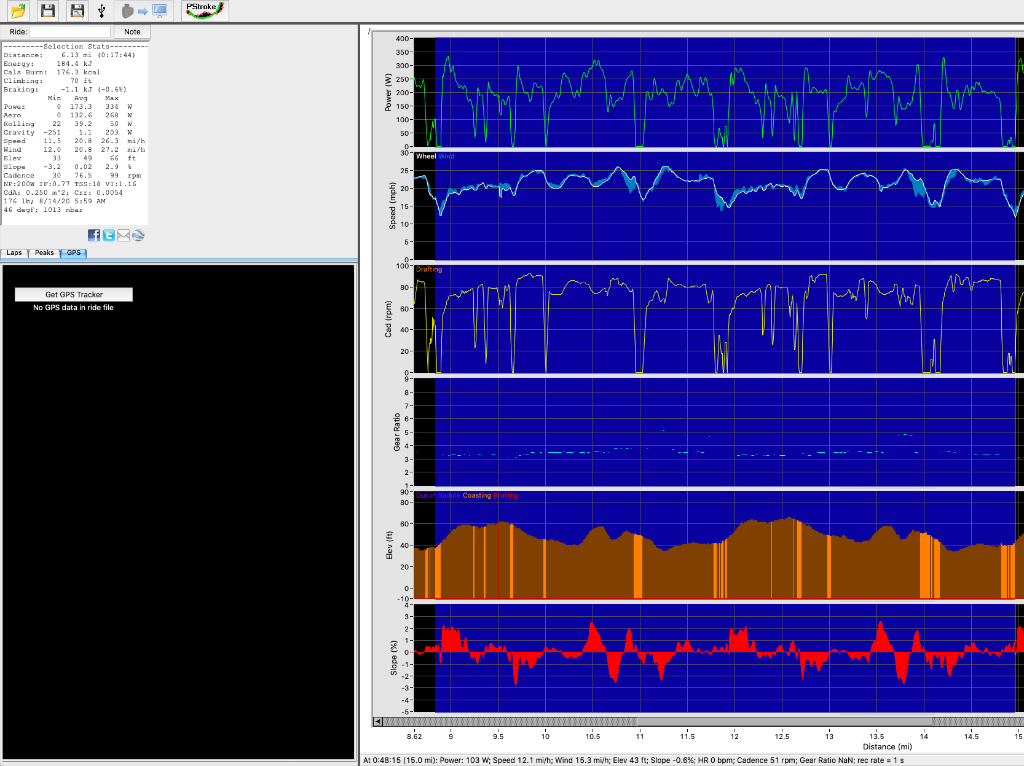Click the Save As disk icon
The height and width of the screenshot is (766, 1024).
[75, 11]
